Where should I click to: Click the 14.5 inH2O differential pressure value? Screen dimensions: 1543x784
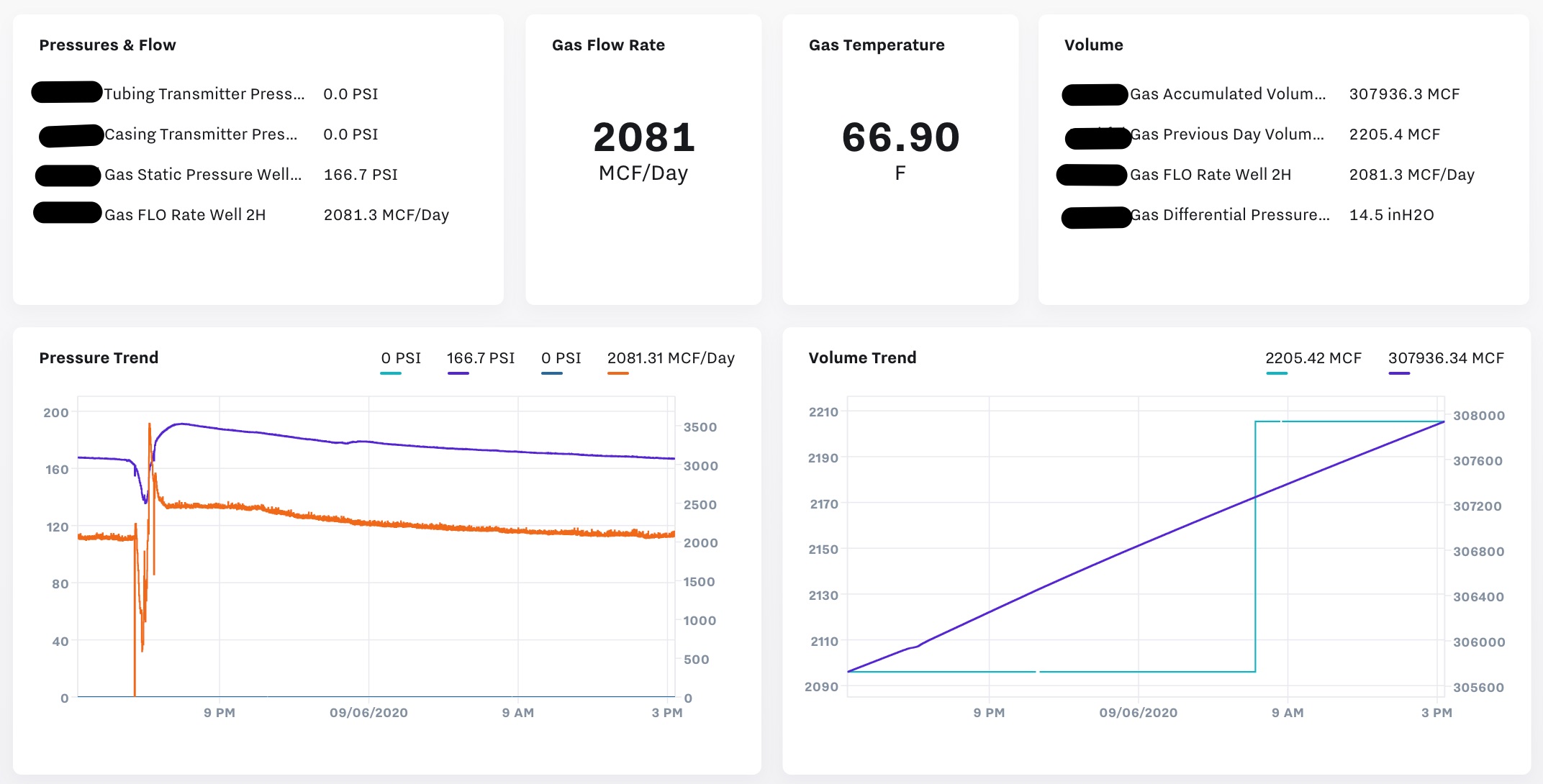[1391, 214]
